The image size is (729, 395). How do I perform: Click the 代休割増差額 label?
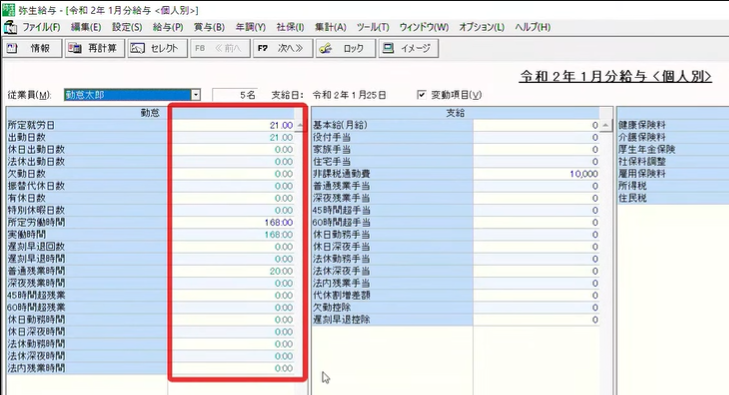click(x=341, y=296)
